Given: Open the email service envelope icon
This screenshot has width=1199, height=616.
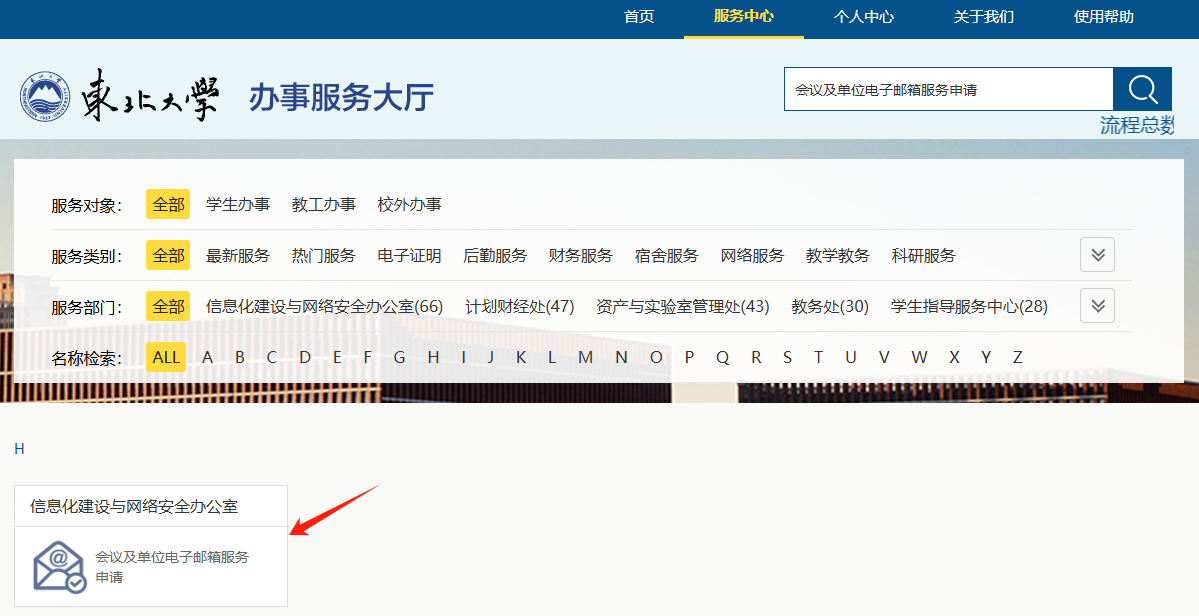Looking at the screenshot, I should tap(59, 566).
